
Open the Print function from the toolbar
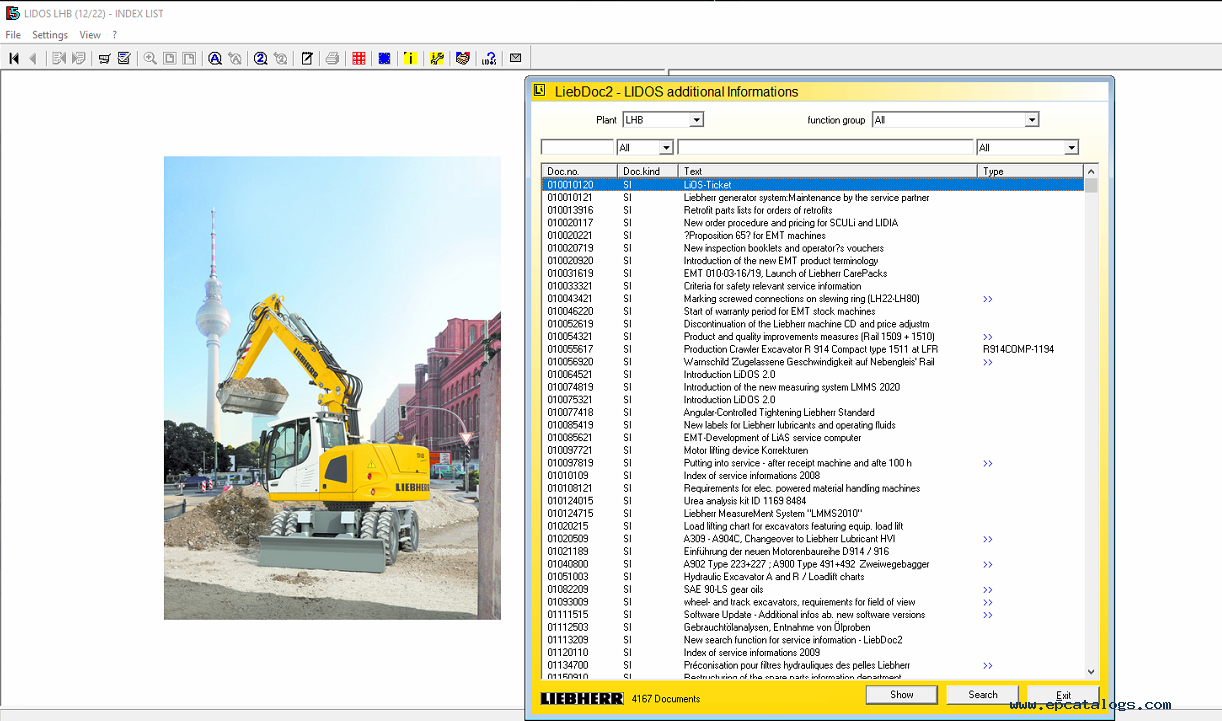click(331, 58)
